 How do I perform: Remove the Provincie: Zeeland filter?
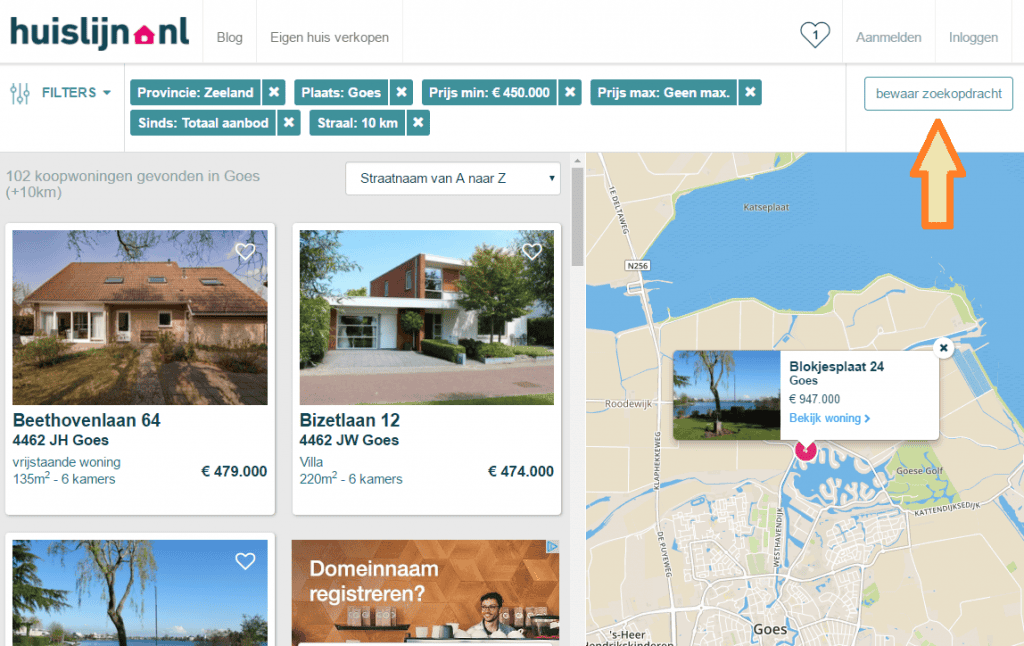(x=274, y=92)
